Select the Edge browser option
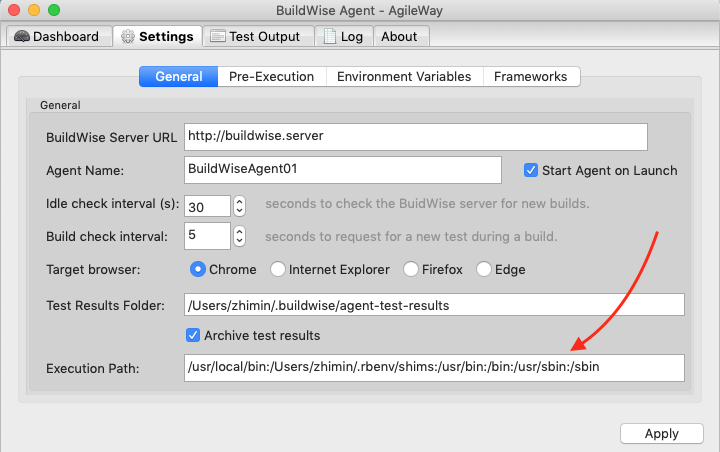This screenshot has width=720, height=452. [484, 269]
